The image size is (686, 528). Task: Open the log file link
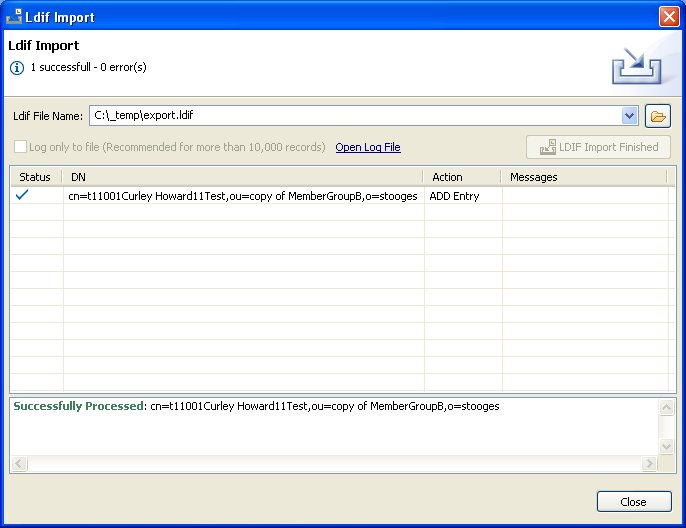click(x=368, y=147)
